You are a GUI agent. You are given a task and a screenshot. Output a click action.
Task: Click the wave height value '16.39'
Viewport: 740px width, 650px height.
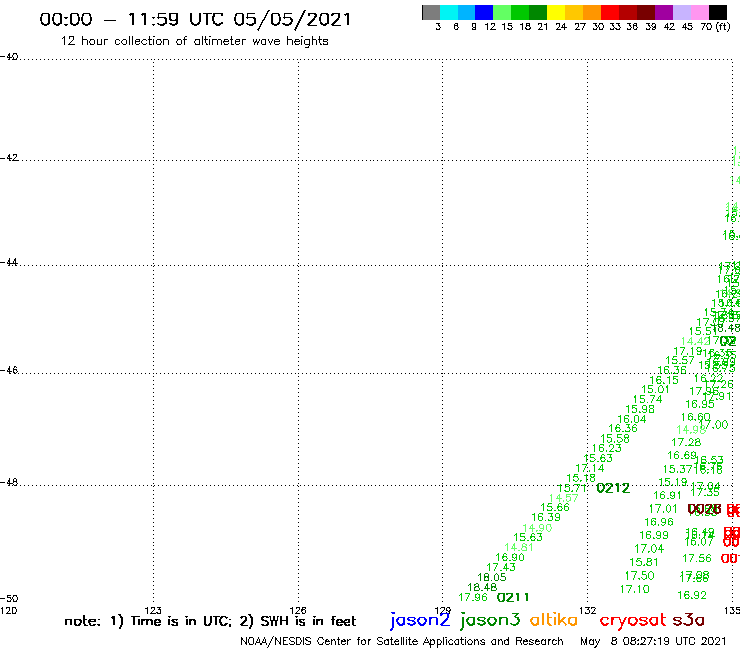(546, 517)
